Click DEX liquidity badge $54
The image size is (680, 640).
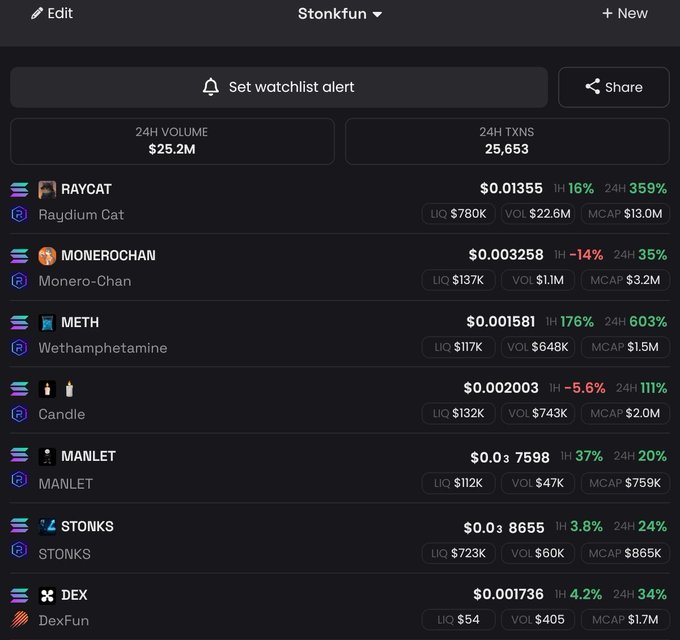tap(458, 620)
